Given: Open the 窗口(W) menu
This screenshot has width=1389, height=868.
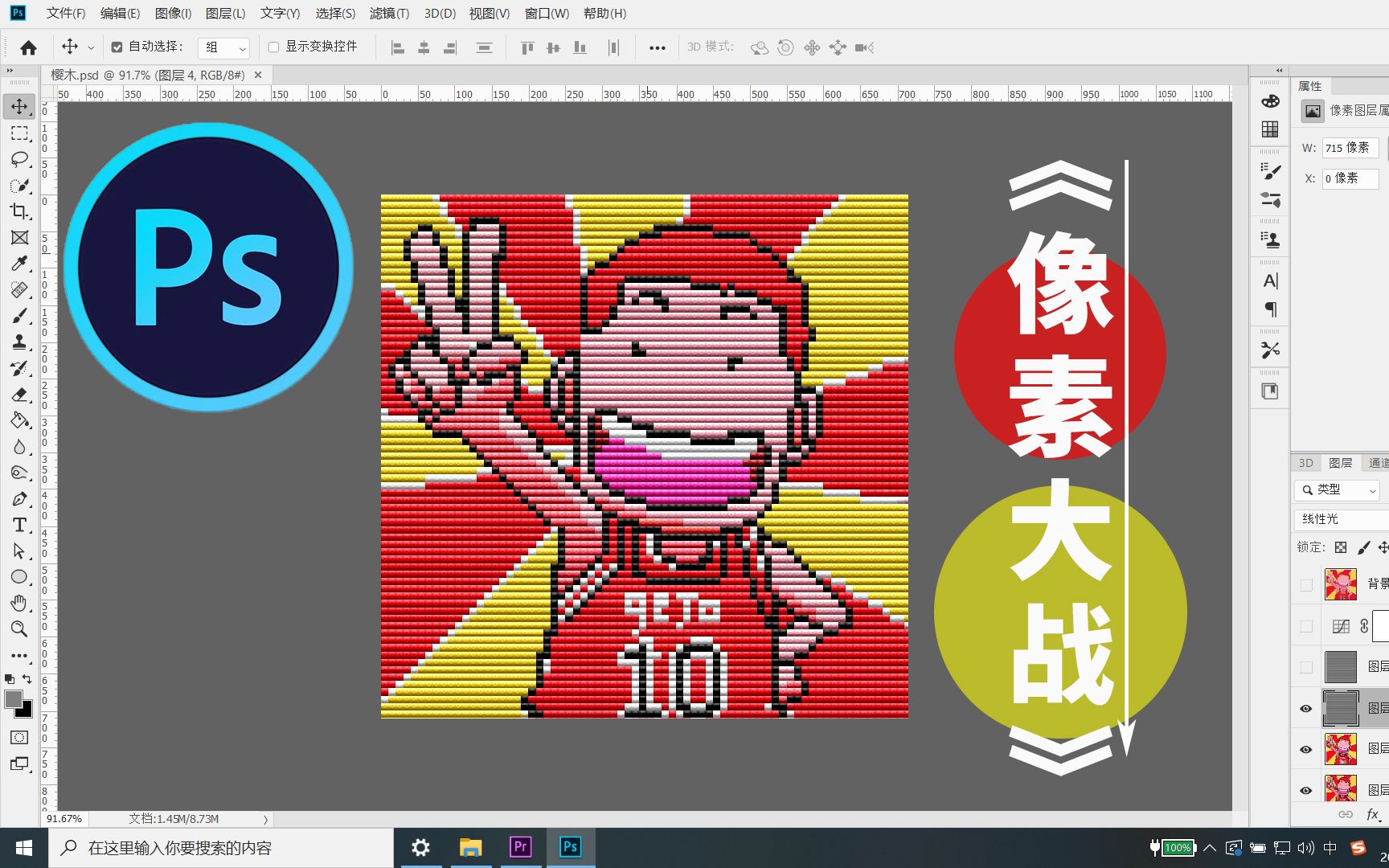Looking at the screenshot, I should tap(547, 14).
